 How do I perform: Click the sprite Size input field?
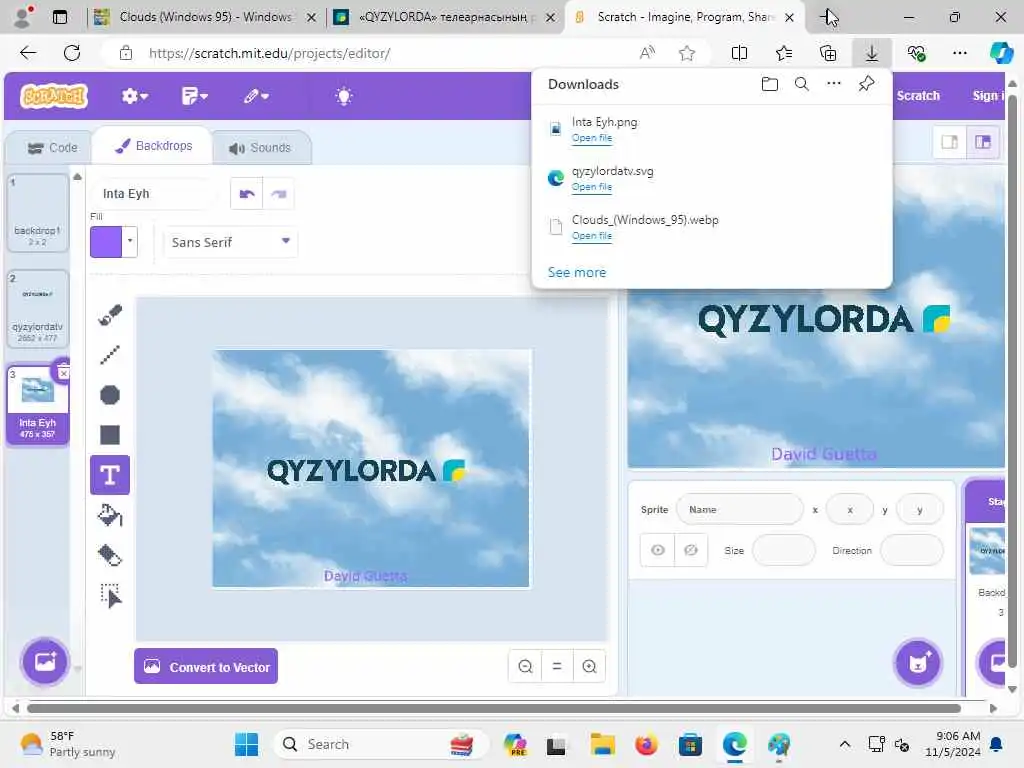coord(784,550)
